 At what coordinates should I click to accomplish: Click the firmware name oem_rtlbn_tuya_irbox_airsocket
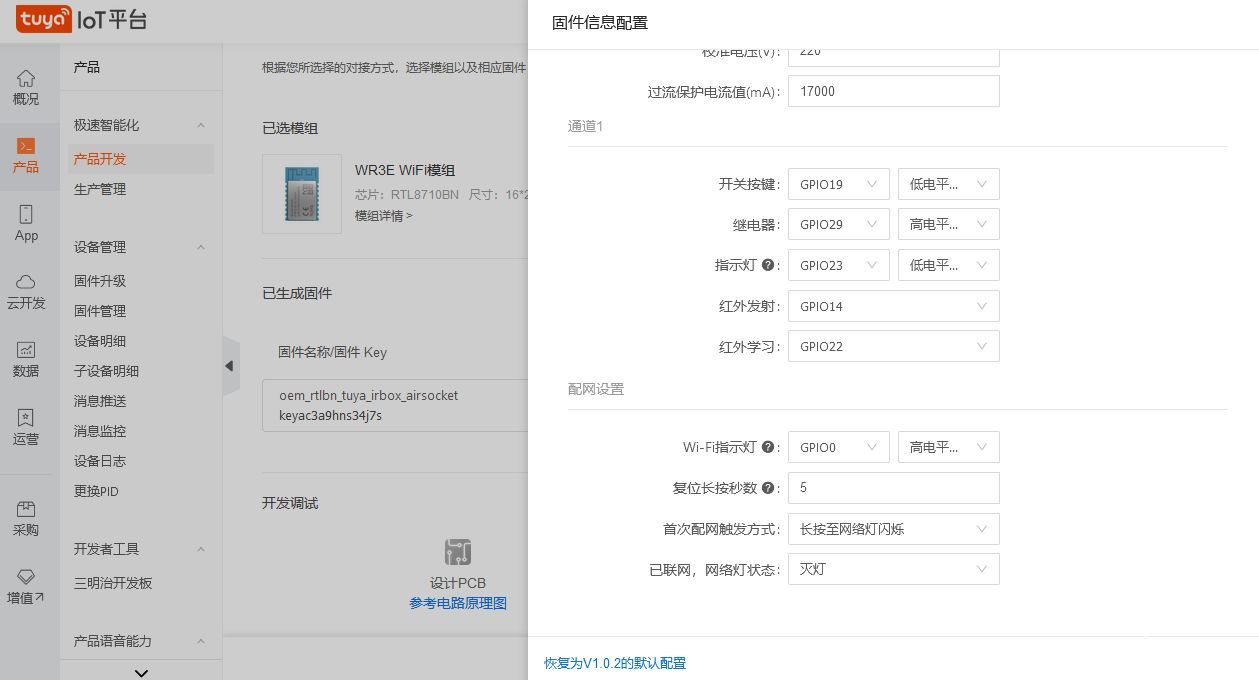[368, 395]
